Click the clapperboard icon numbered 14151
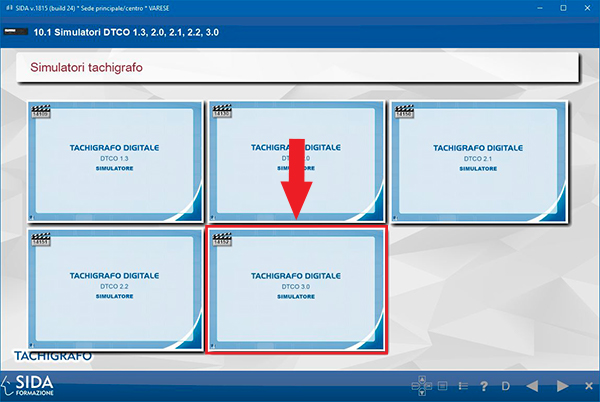The image size is (600, 402). tap(41, 240)
